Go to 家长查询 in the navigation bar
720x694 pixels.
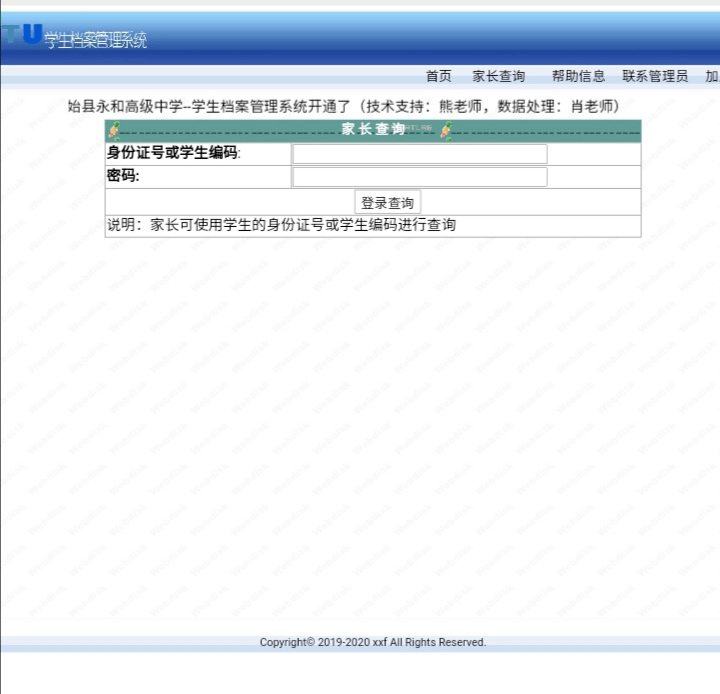498,76
